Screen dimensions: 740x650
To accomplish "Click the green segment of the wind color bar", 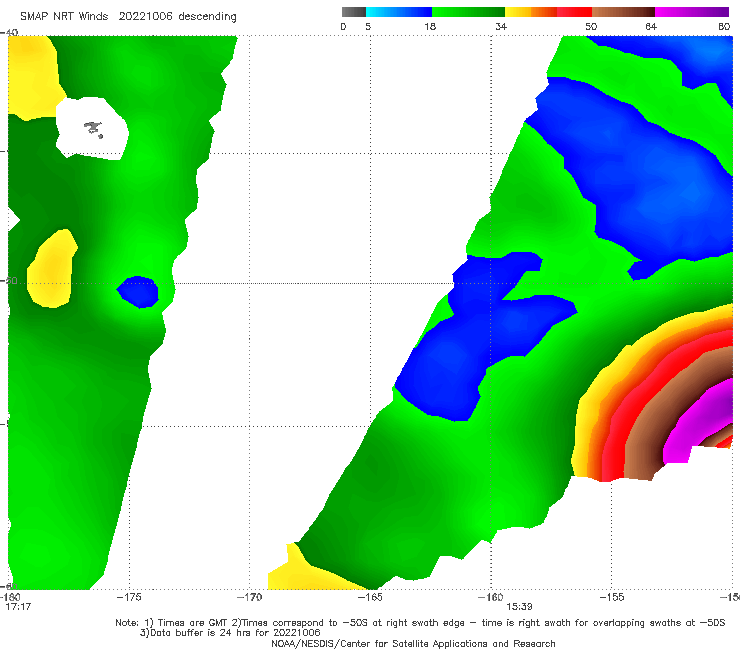I will click(468, 12).
